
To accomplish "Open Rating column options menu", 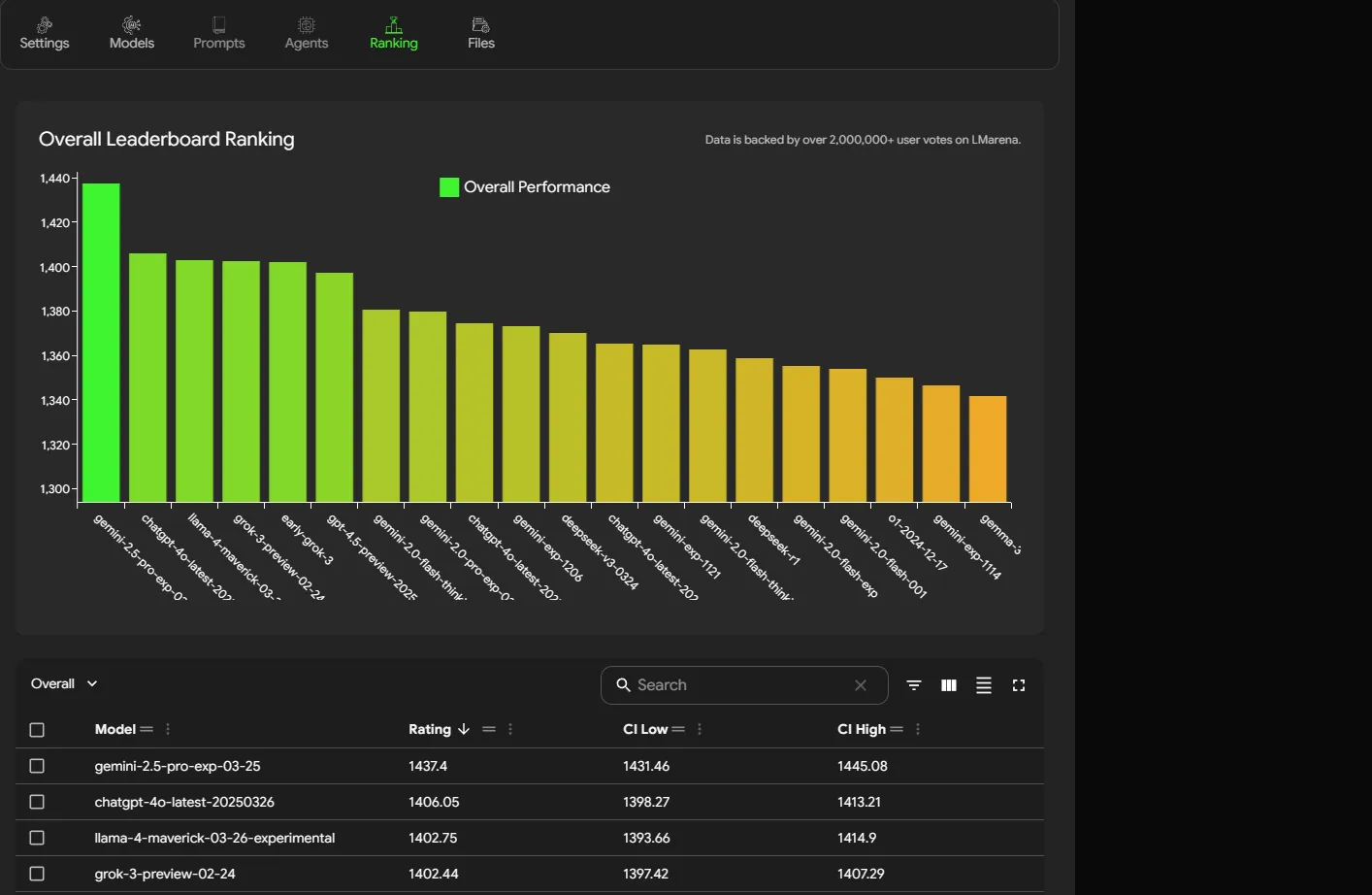I will point(510,729).
